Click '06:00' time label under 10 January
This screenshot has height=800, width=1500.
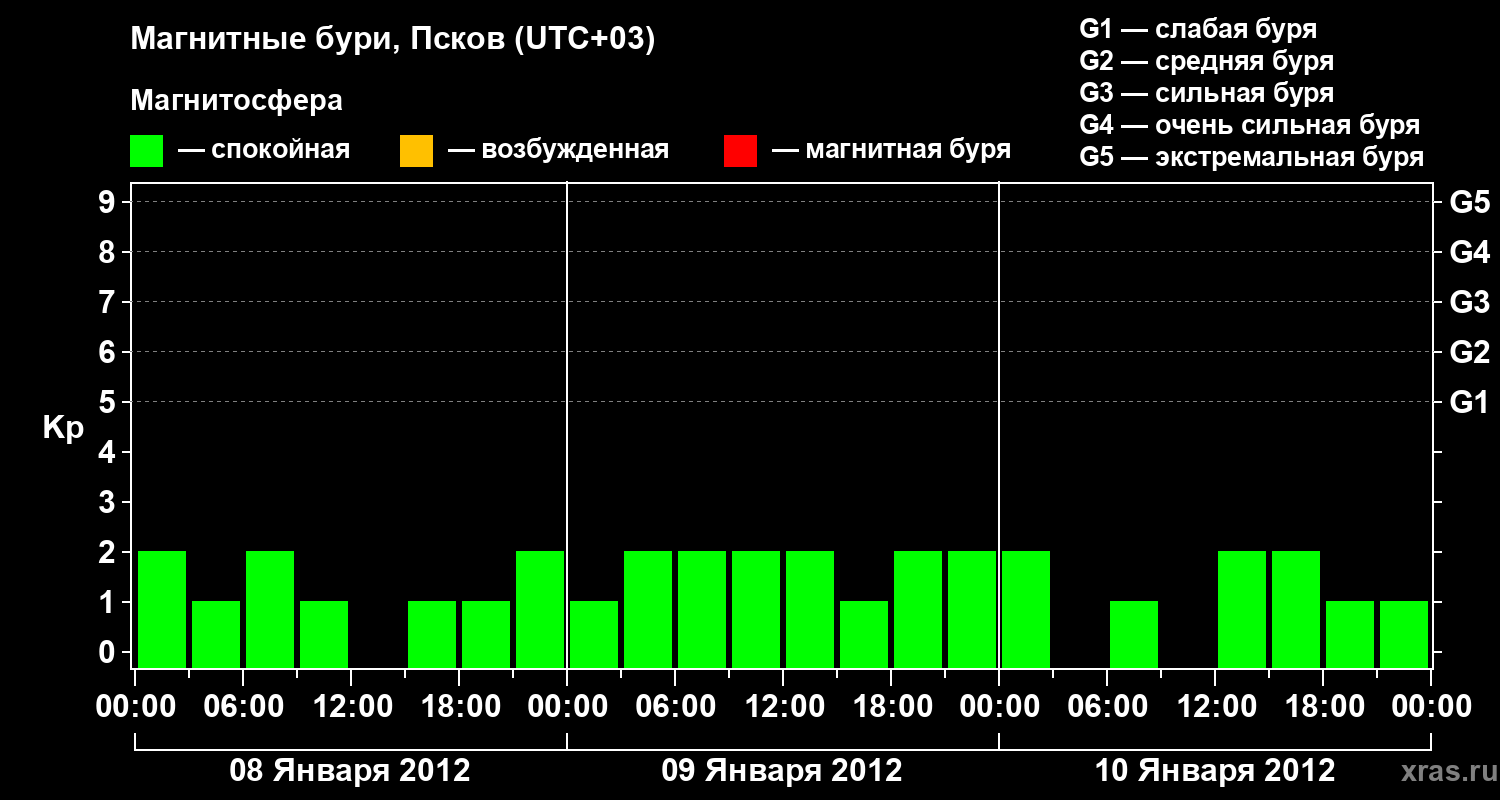[x=1108, y=707]
